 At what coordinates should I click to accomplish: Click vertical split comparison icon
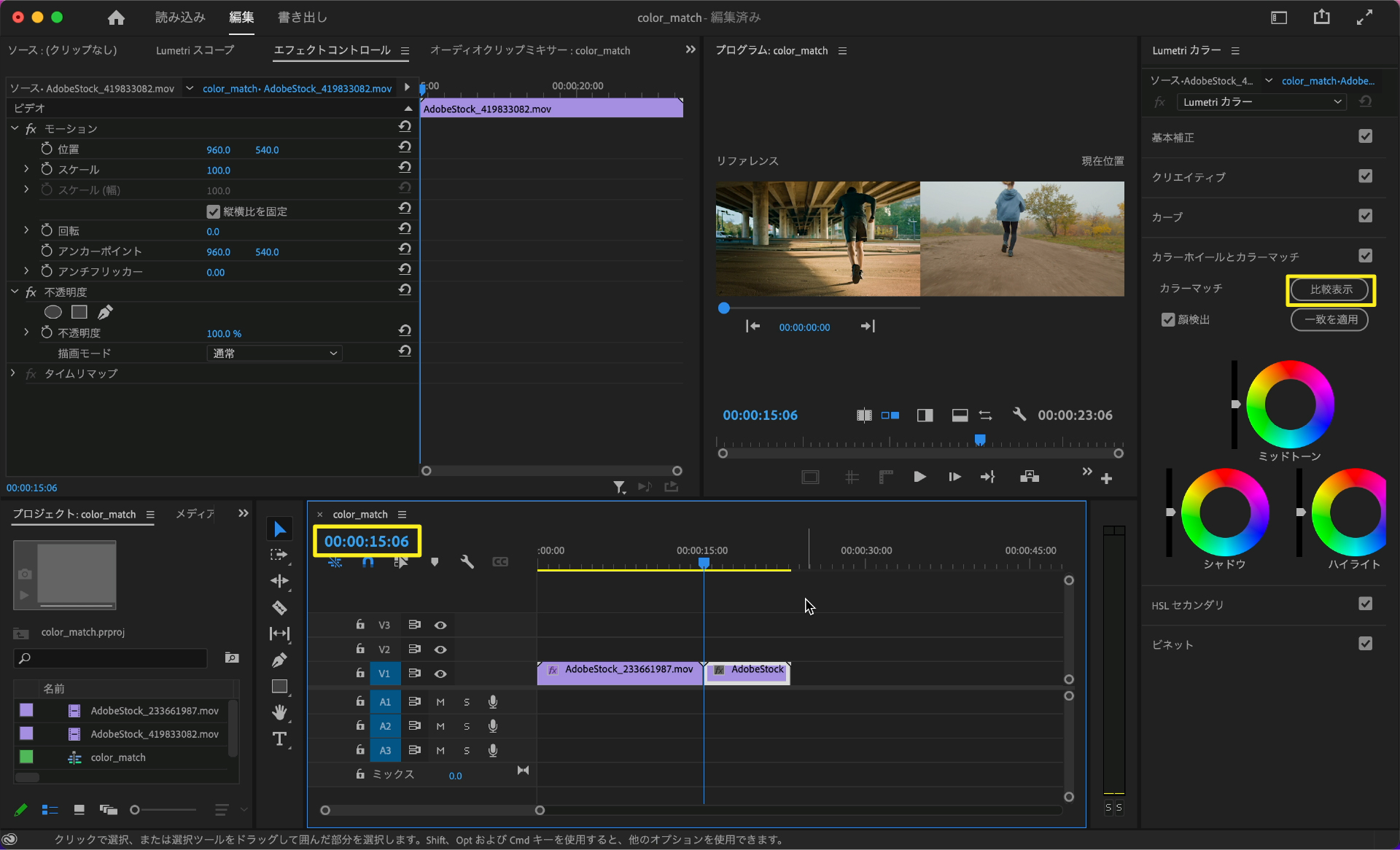[x=925, y=416]
